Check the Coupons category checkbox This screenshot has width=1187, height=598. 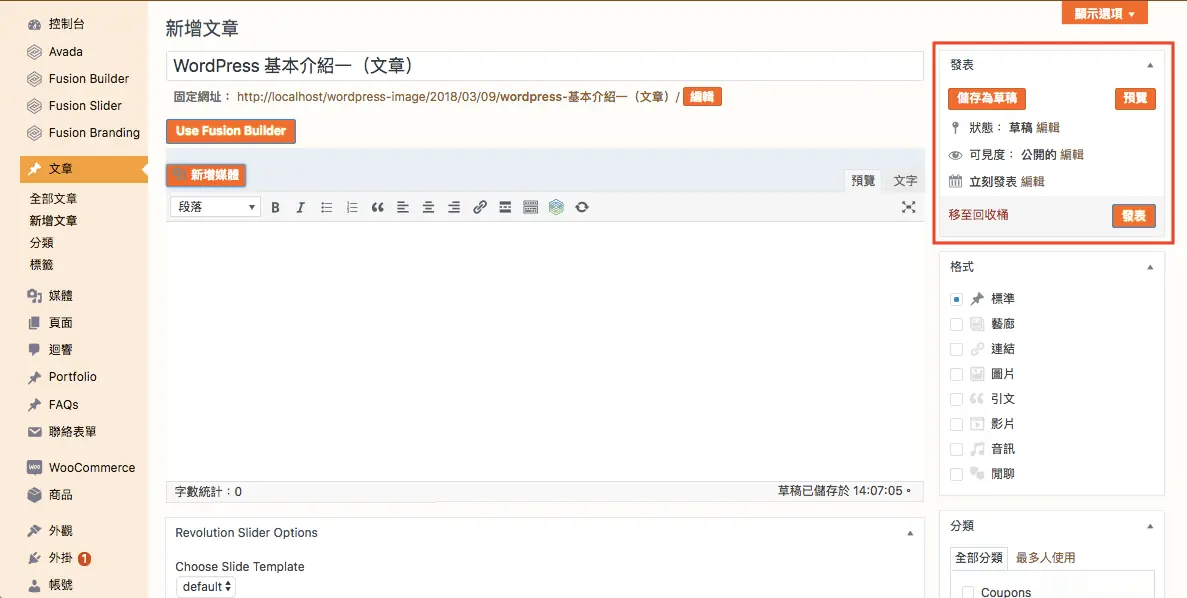967,592
